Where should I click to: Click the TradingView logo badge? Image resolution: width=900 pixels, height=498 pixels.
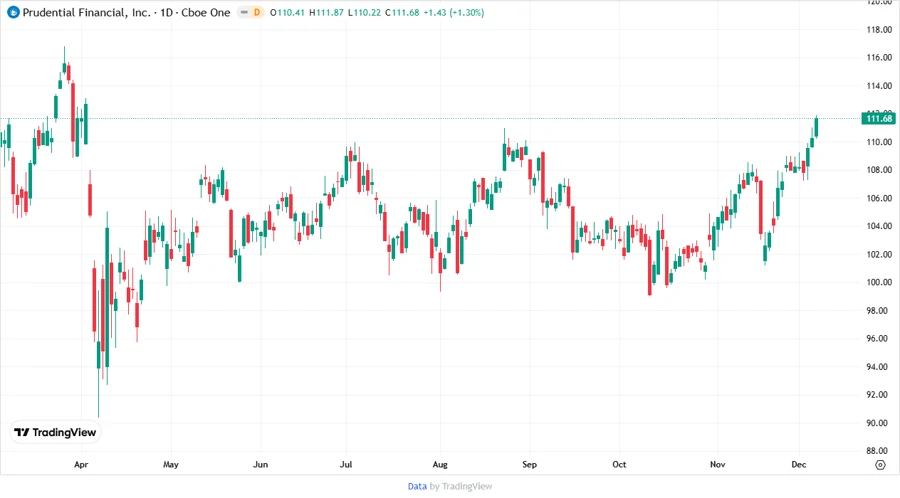tap(56, 433)
